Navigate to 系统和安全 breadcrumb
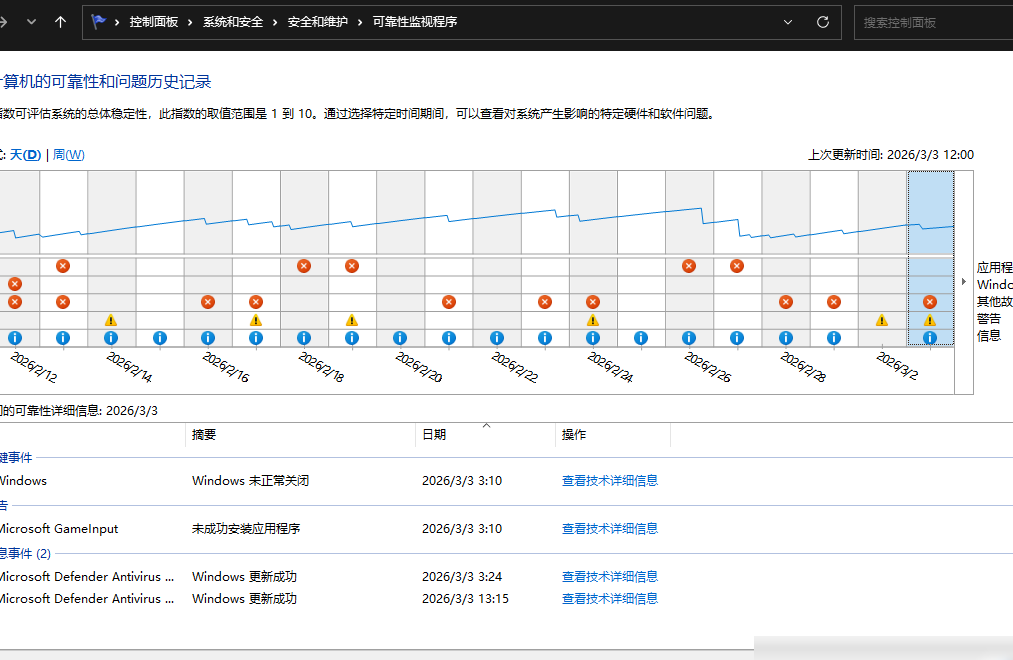 [x=233, y=22]
